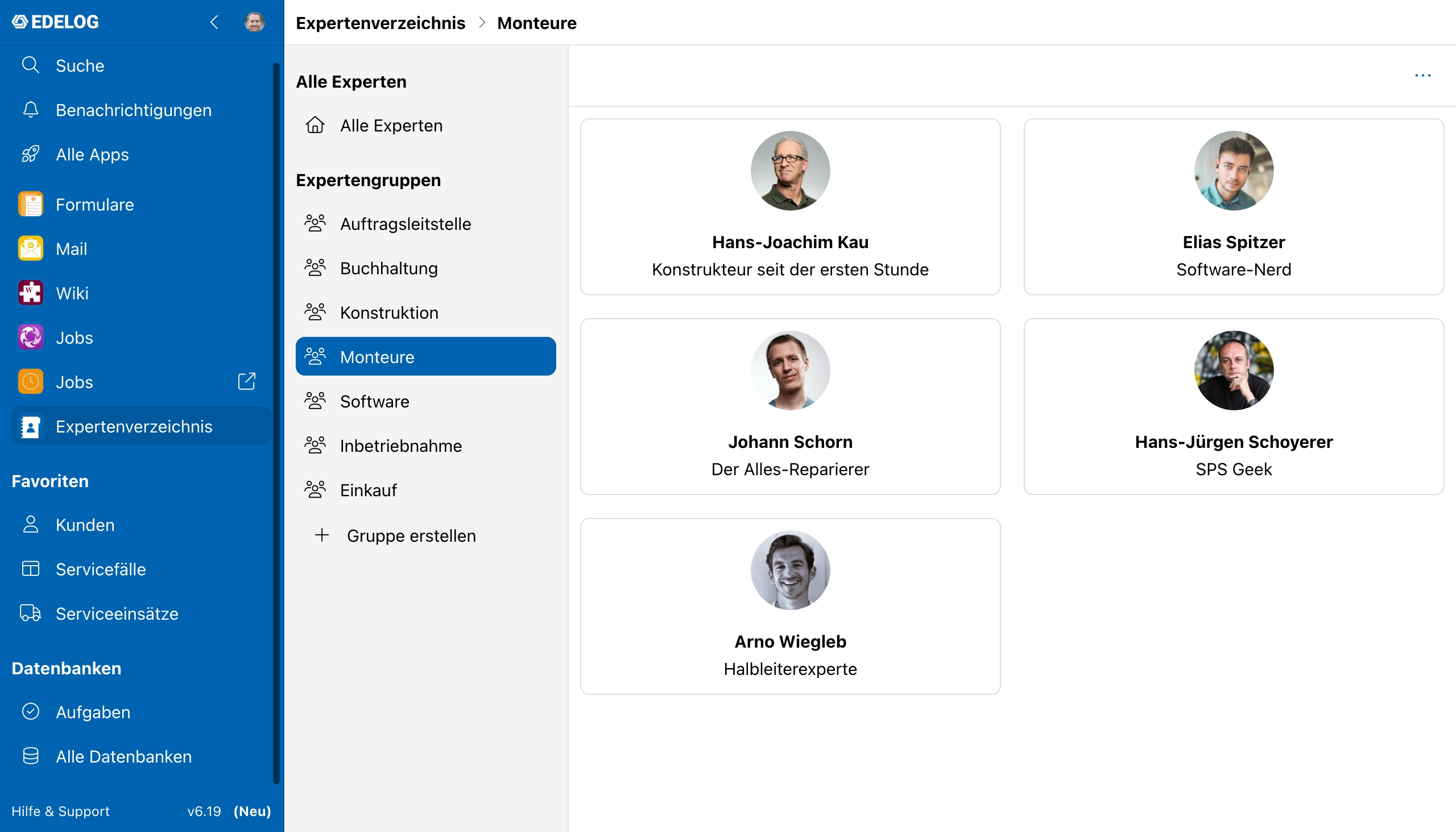
Task: Select the Einkauf group
Action: pos(426,491)
